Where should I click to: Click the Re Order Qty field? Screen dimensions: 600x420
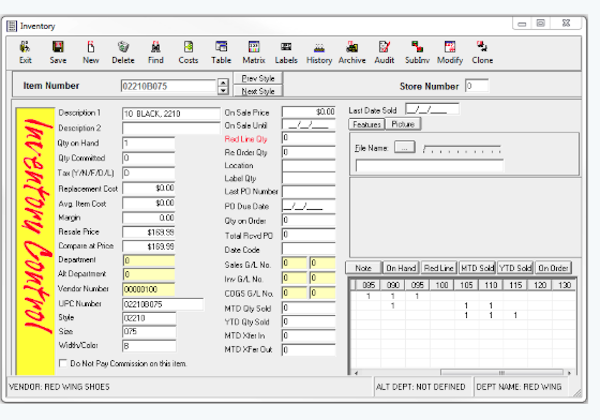(x=309, y=152)
